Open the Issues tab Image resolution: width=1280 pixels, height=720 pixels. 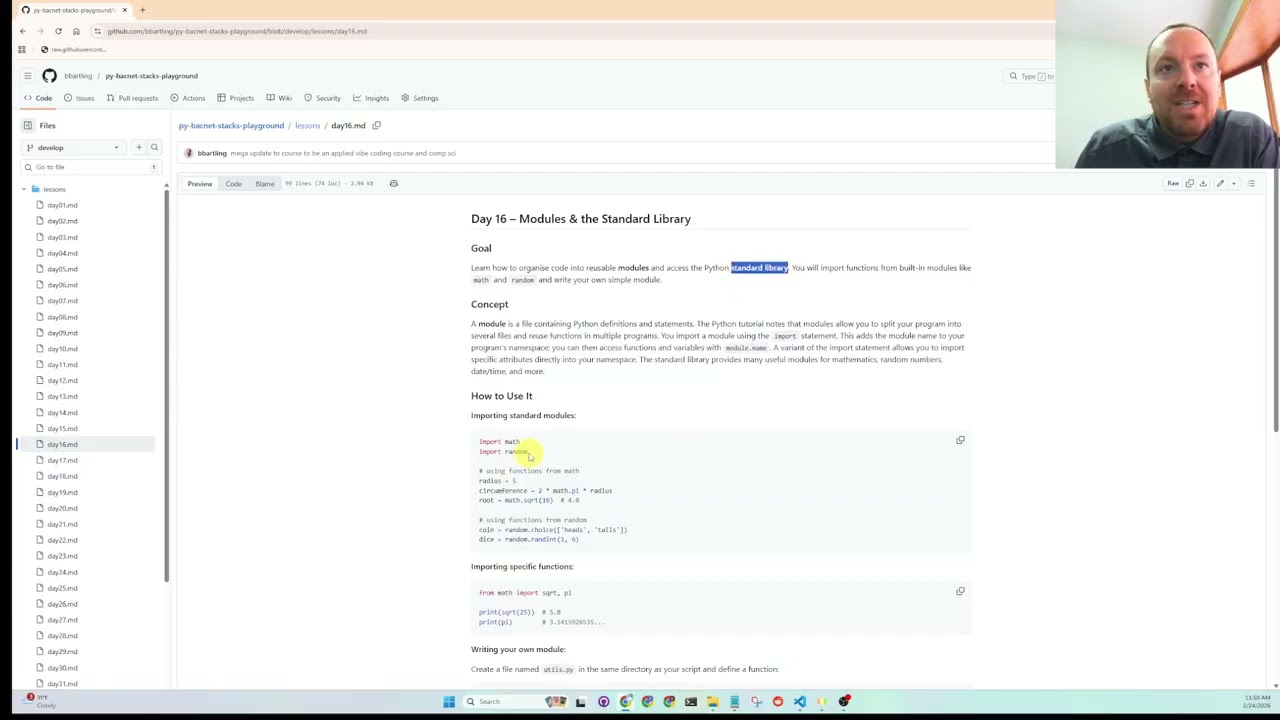coord(79,98)
